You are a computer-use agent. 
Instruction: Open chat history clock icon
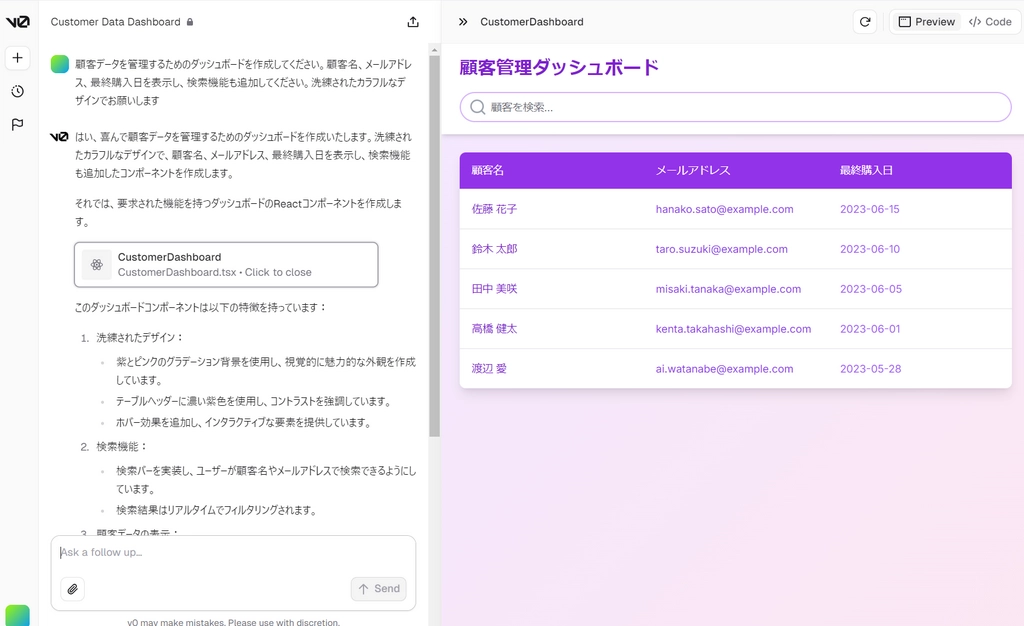18,91
